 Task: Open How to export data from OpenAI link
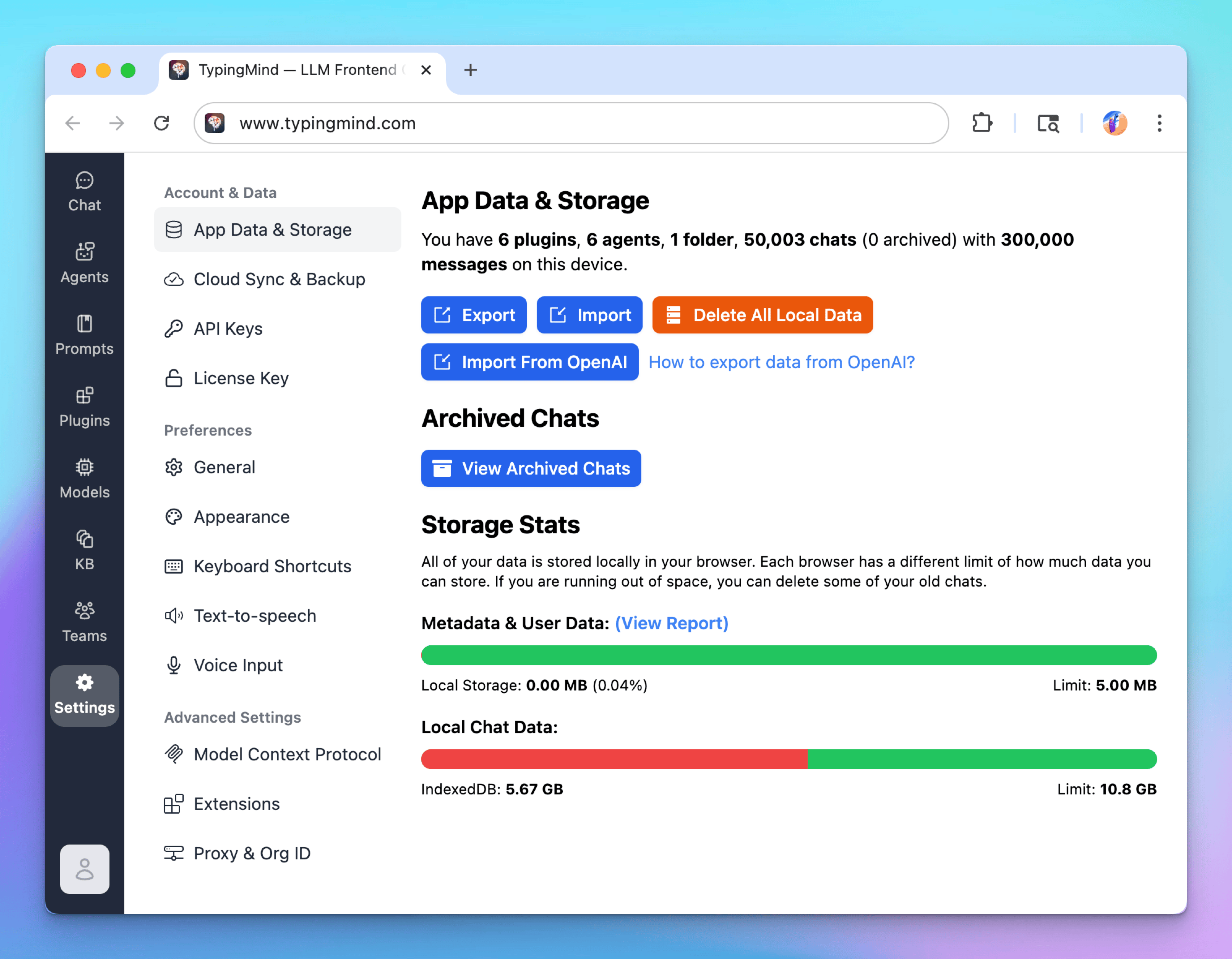pyautogui.click(x=781, y=362)
